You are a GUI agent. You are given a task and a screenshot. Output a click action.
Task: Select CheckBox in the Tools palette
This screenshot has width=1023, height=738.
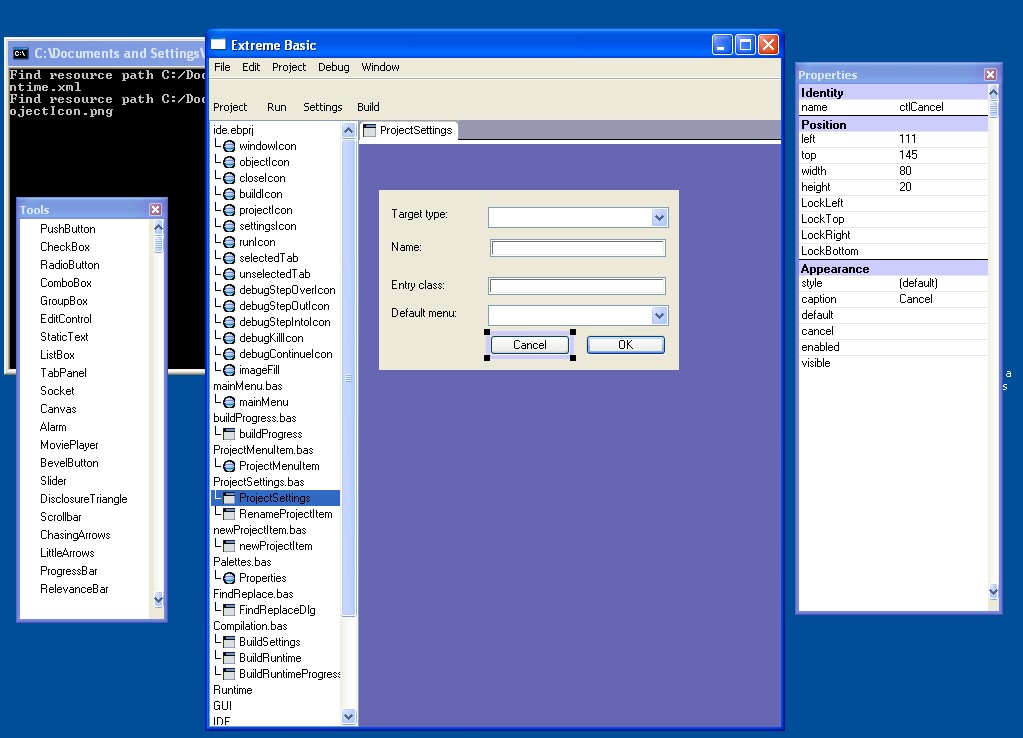tap(65, 247)
